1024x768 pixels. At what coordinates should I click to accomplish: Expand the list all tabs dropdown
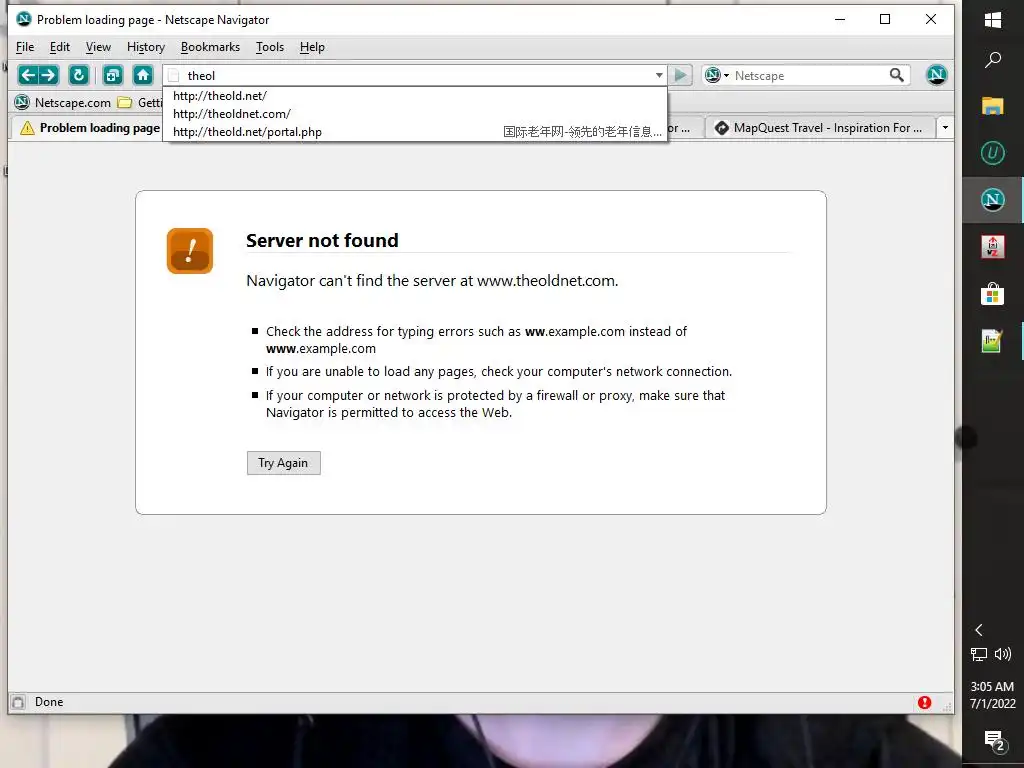tap(945, 127)
